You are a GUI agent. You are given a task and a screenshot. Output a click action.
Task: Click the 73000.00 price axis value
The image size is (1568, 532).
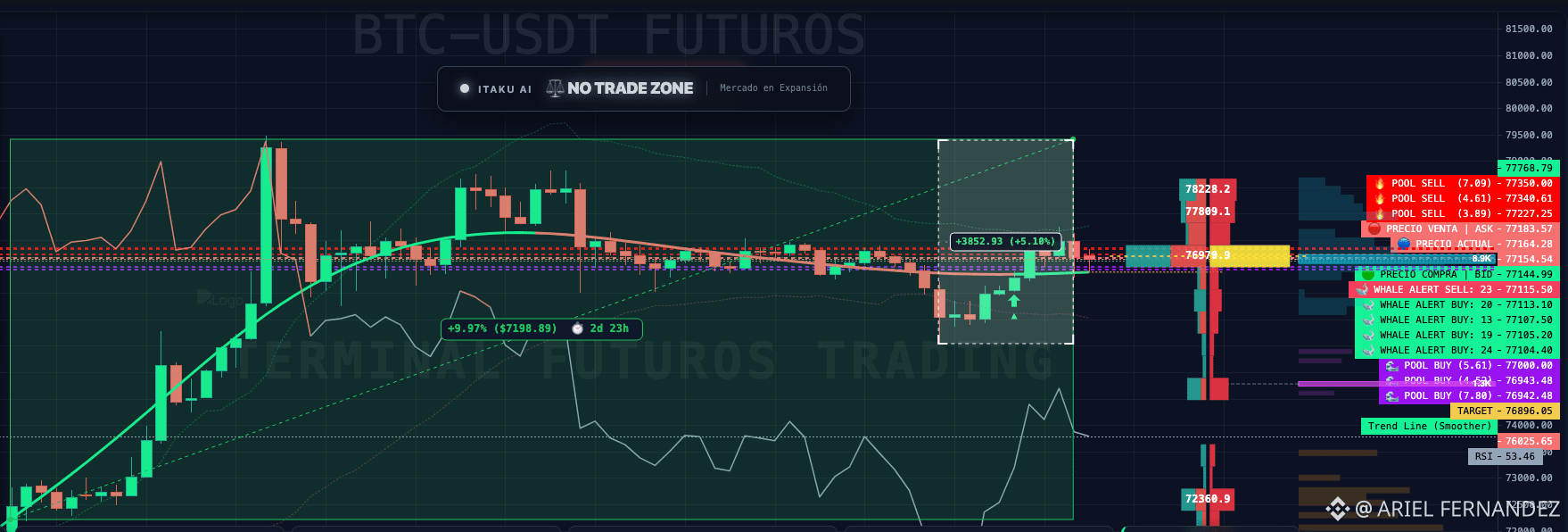coord(1529,478)
